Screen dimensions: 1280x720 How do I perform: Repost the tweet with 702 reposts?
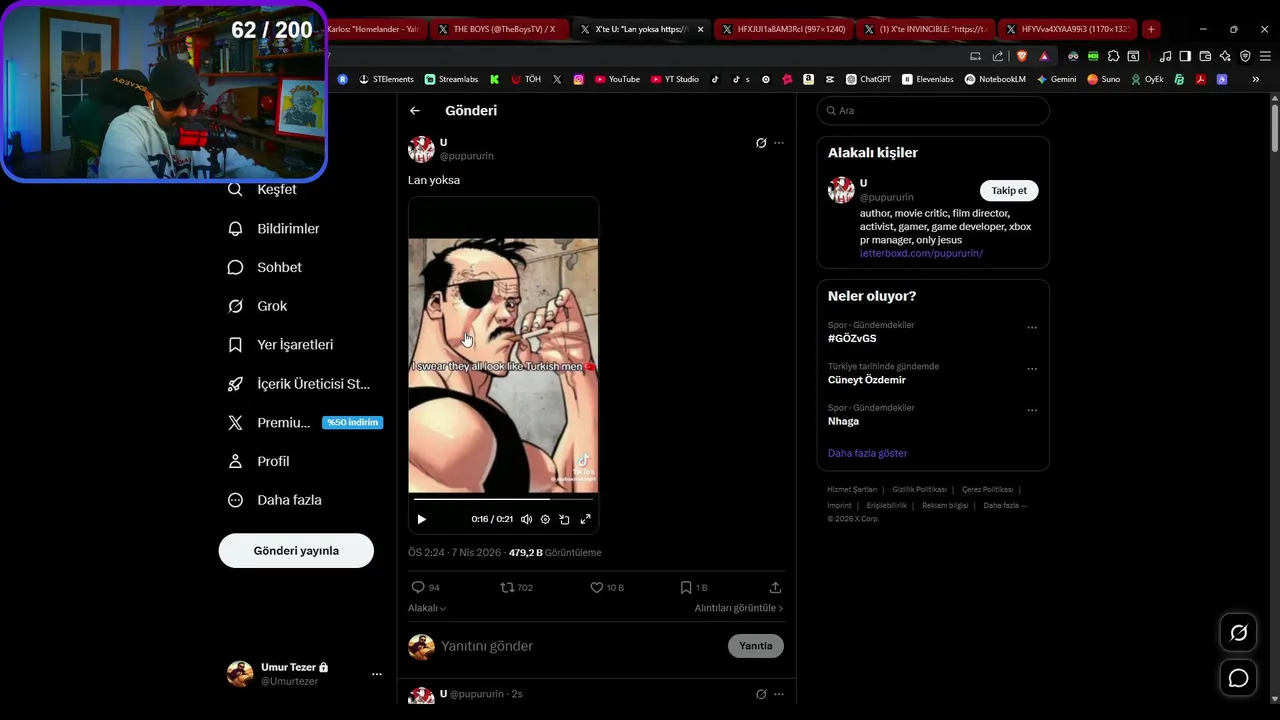(516, 587)
